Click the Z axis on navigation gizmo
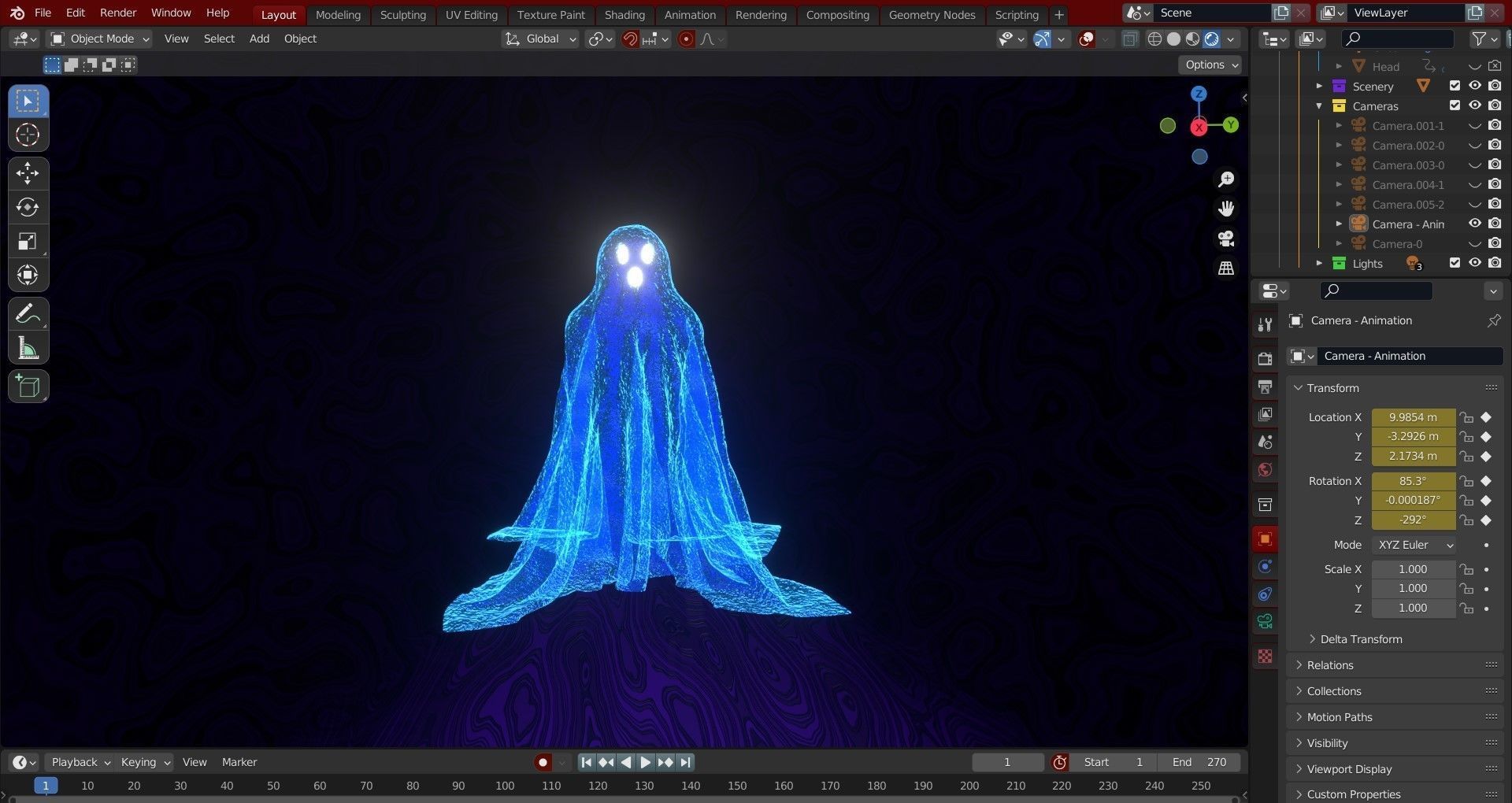 pos(1199,94)
